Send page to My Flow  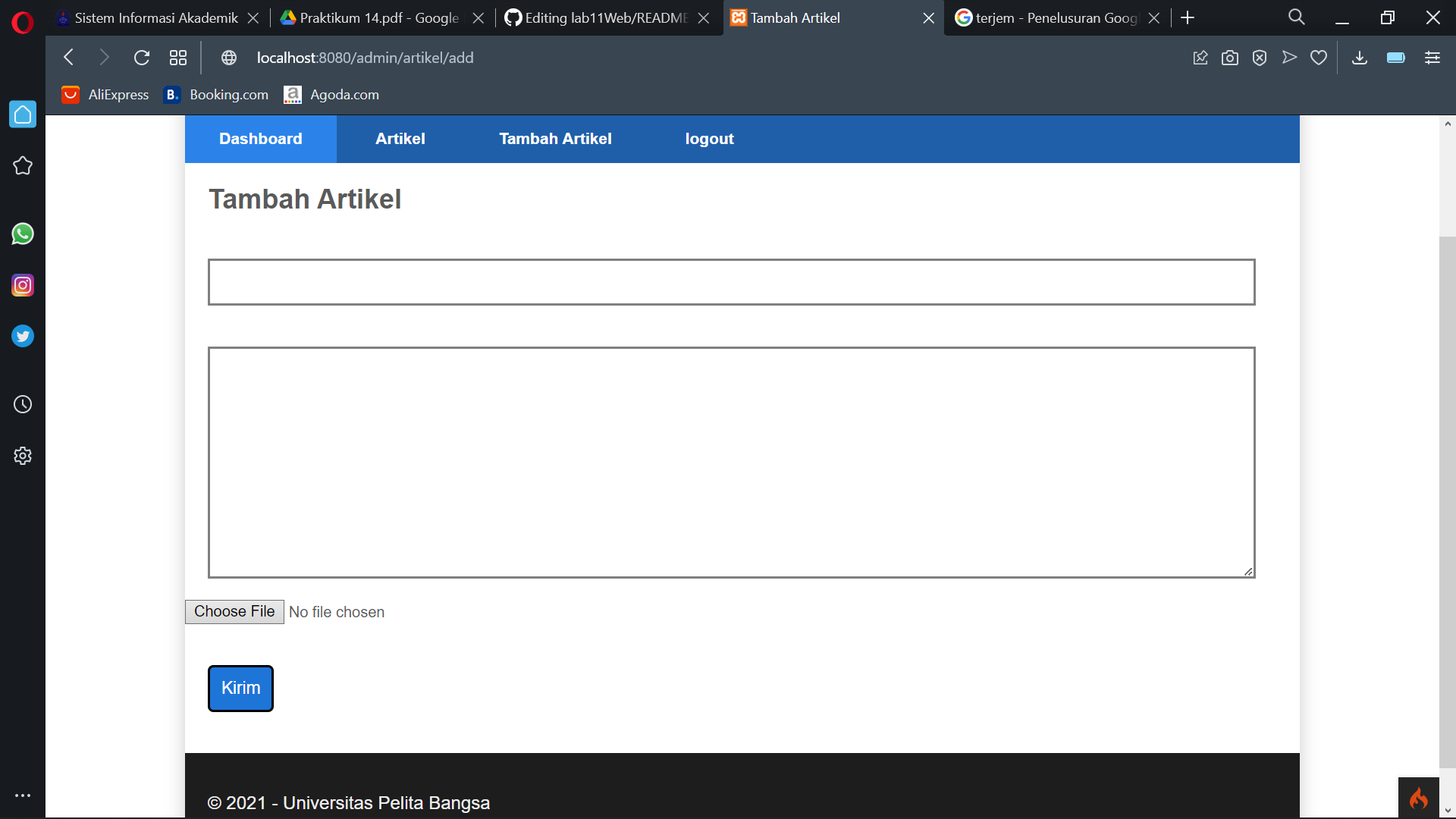(x=1289, y=57)
